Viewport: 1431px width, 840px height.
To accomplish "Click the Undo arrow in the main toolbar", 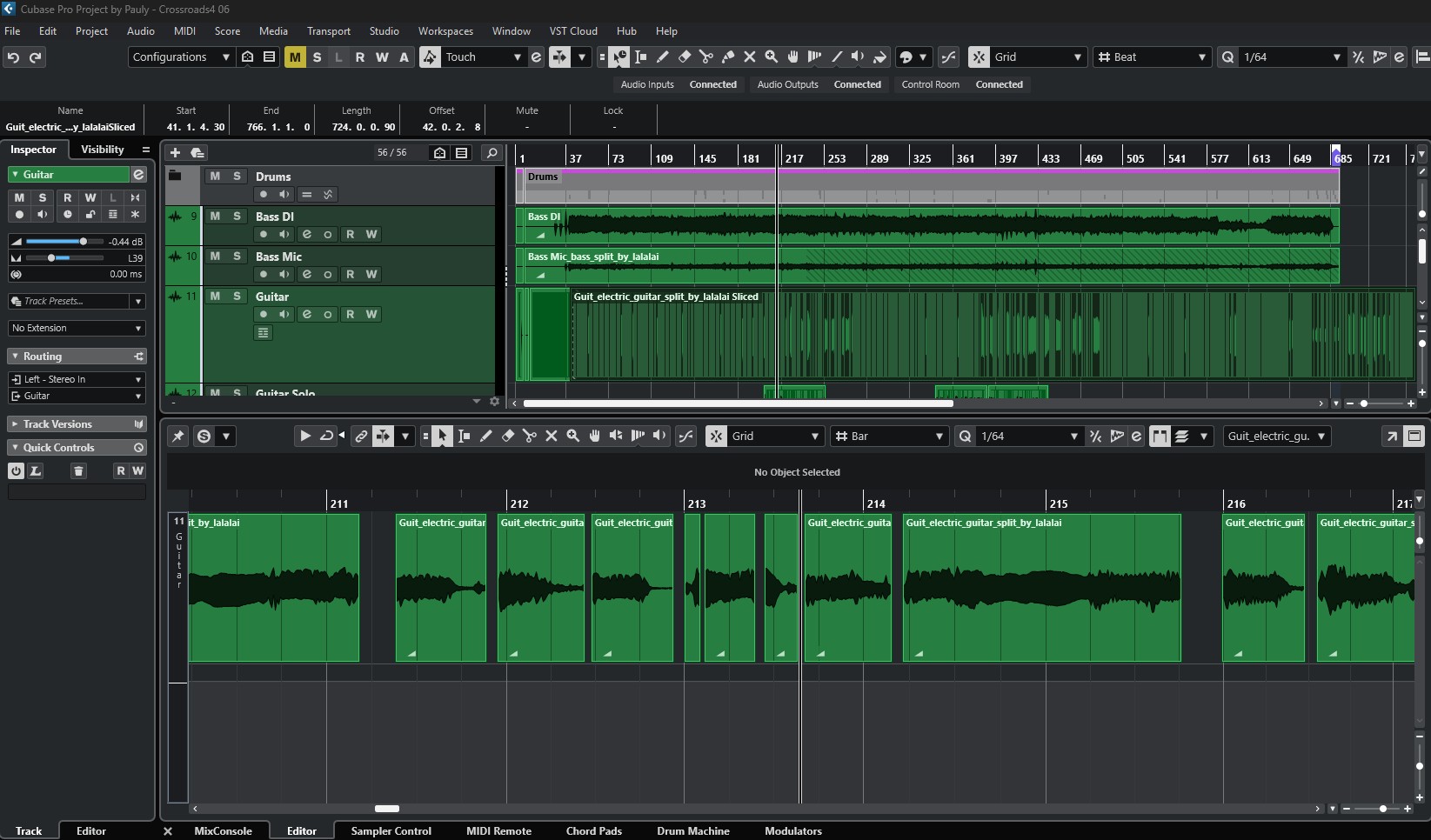I will click(x=13, y=57).
